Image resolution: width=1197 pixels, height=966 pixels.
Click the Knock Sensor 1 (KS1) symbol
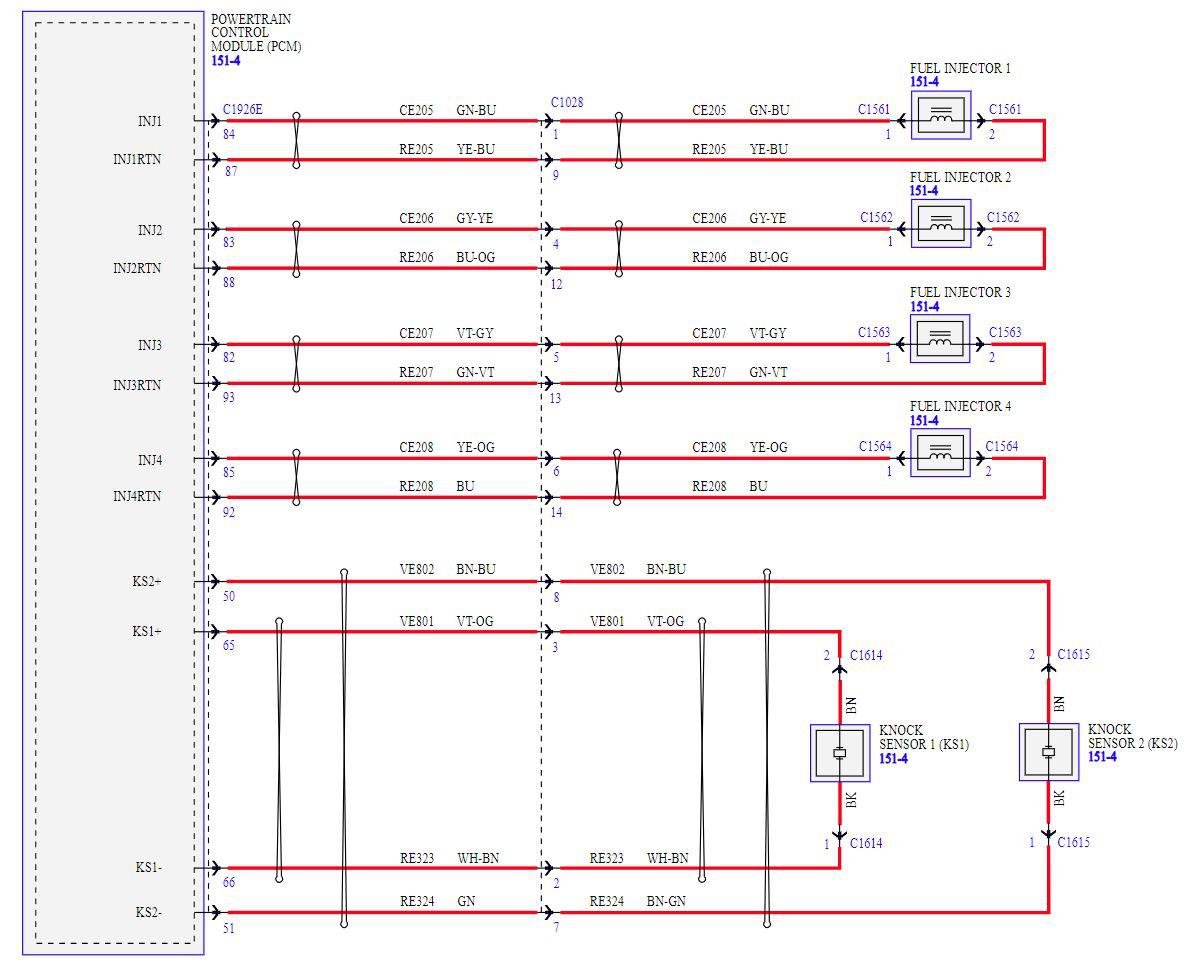(840, 753)
